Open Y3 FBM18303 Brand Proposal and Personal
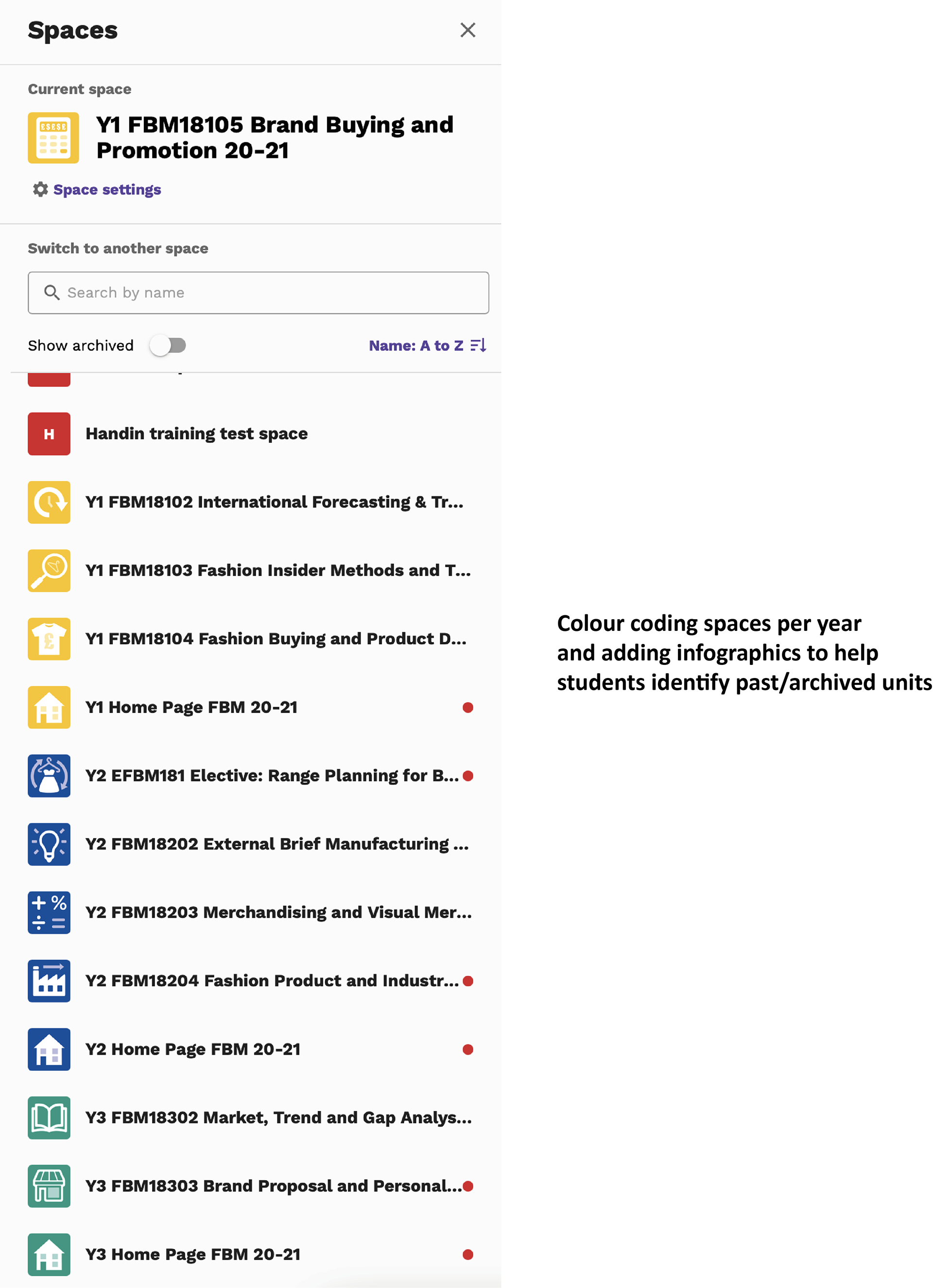The image size is (933, 1288). point(274,1186)
